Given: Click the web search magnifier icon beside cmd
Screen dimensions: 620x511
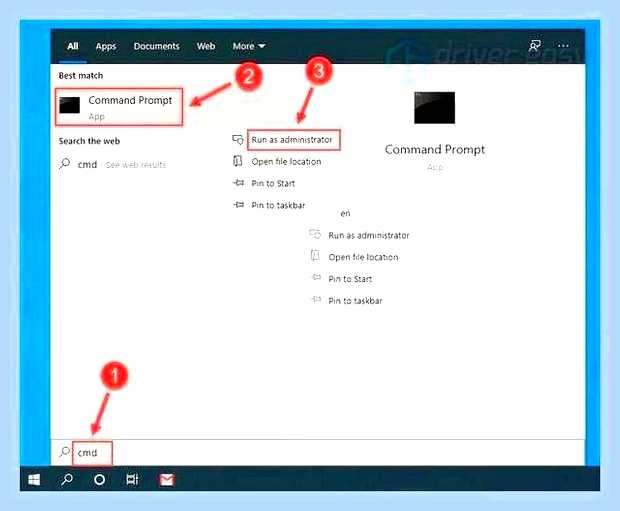Looking at the screenshot, I should pos(64,163).
